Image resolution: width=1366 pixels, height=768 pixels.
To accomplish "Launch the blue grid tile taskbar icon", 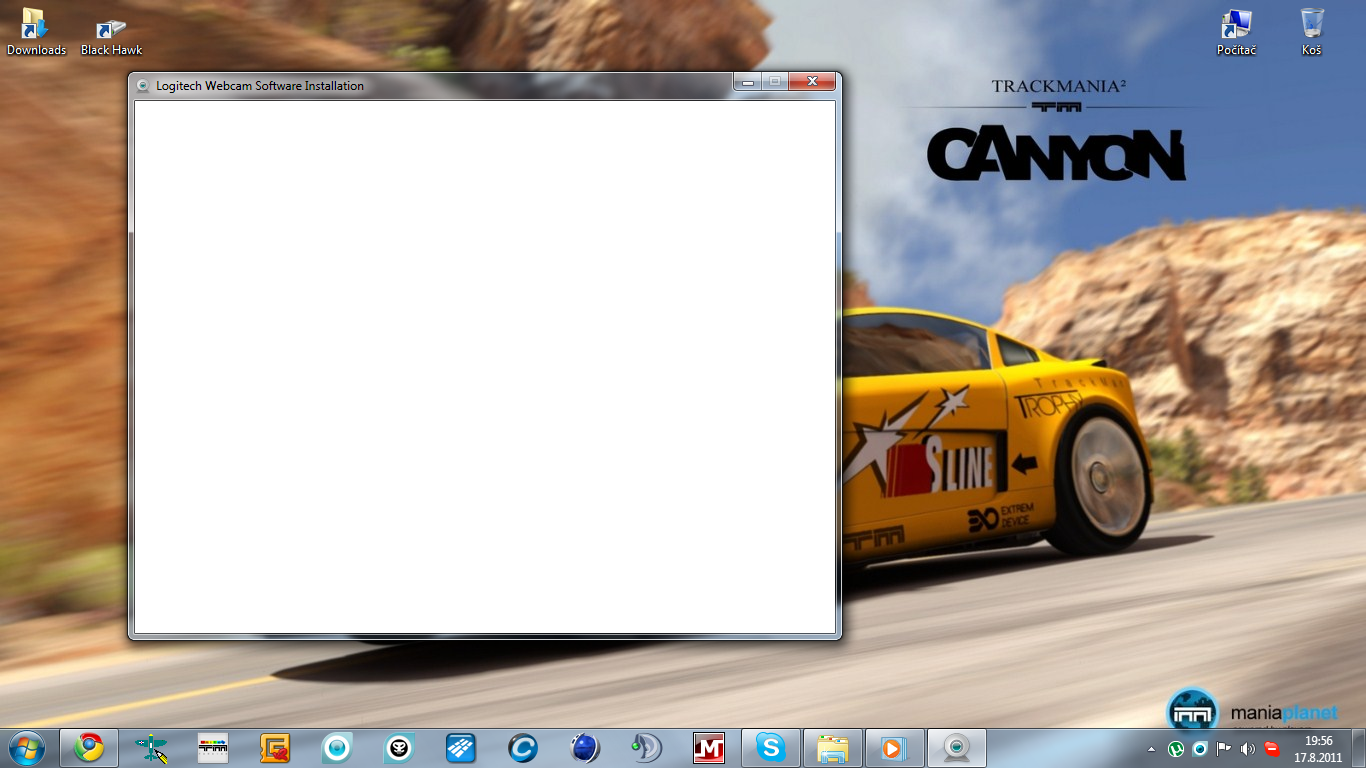I will (x=461, y=747).
